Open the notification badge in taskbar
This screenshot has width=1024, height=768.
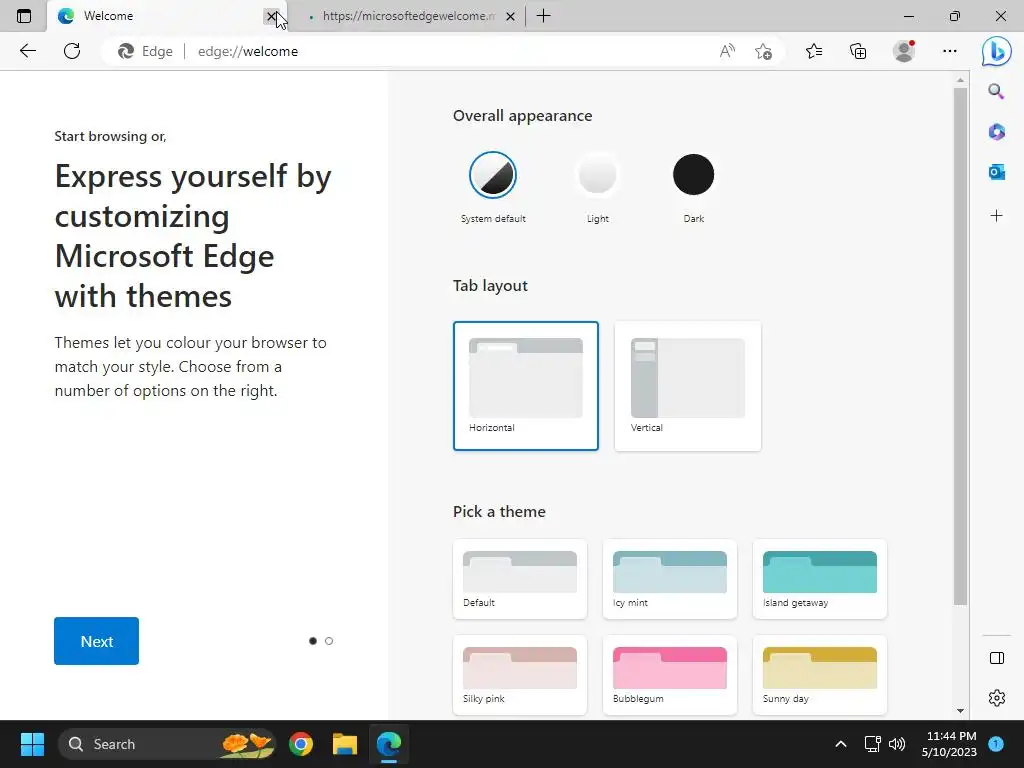996,744
